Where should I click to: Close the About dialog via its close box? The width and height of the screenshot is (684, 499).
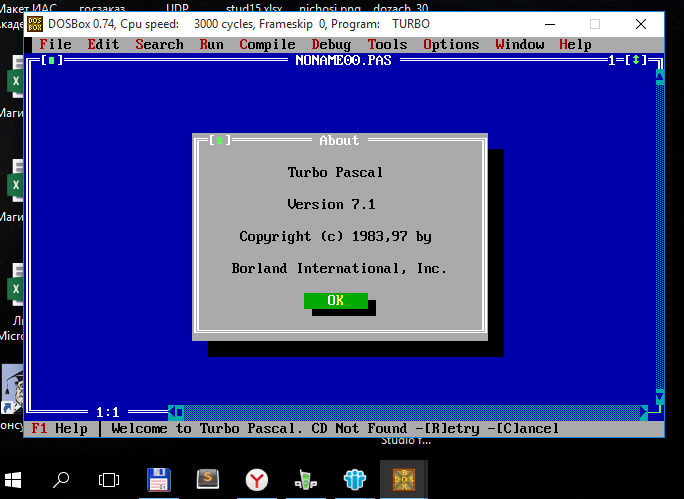coord(219,140)
